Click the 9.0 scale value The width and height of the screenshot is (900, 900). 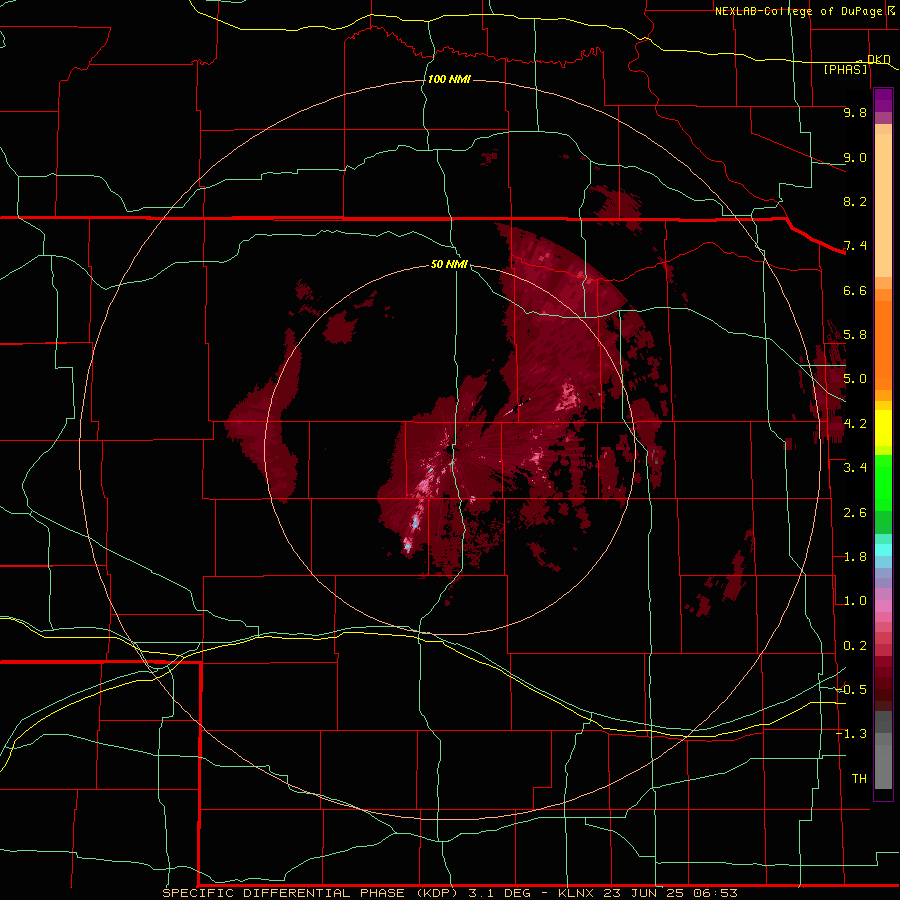coord(855,157)
